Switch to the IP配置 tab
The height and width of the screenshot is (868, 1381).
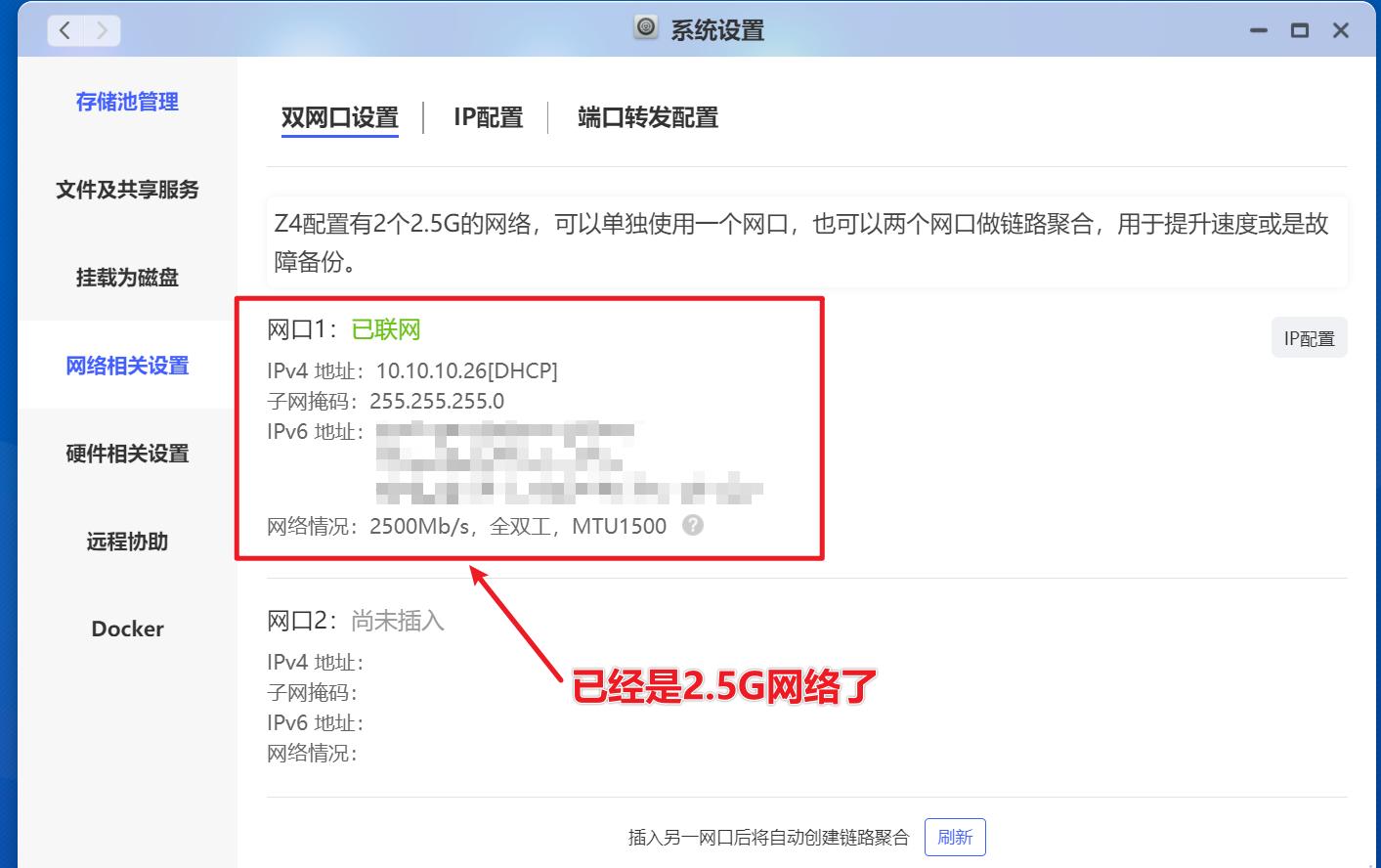(x=487, y=117)
